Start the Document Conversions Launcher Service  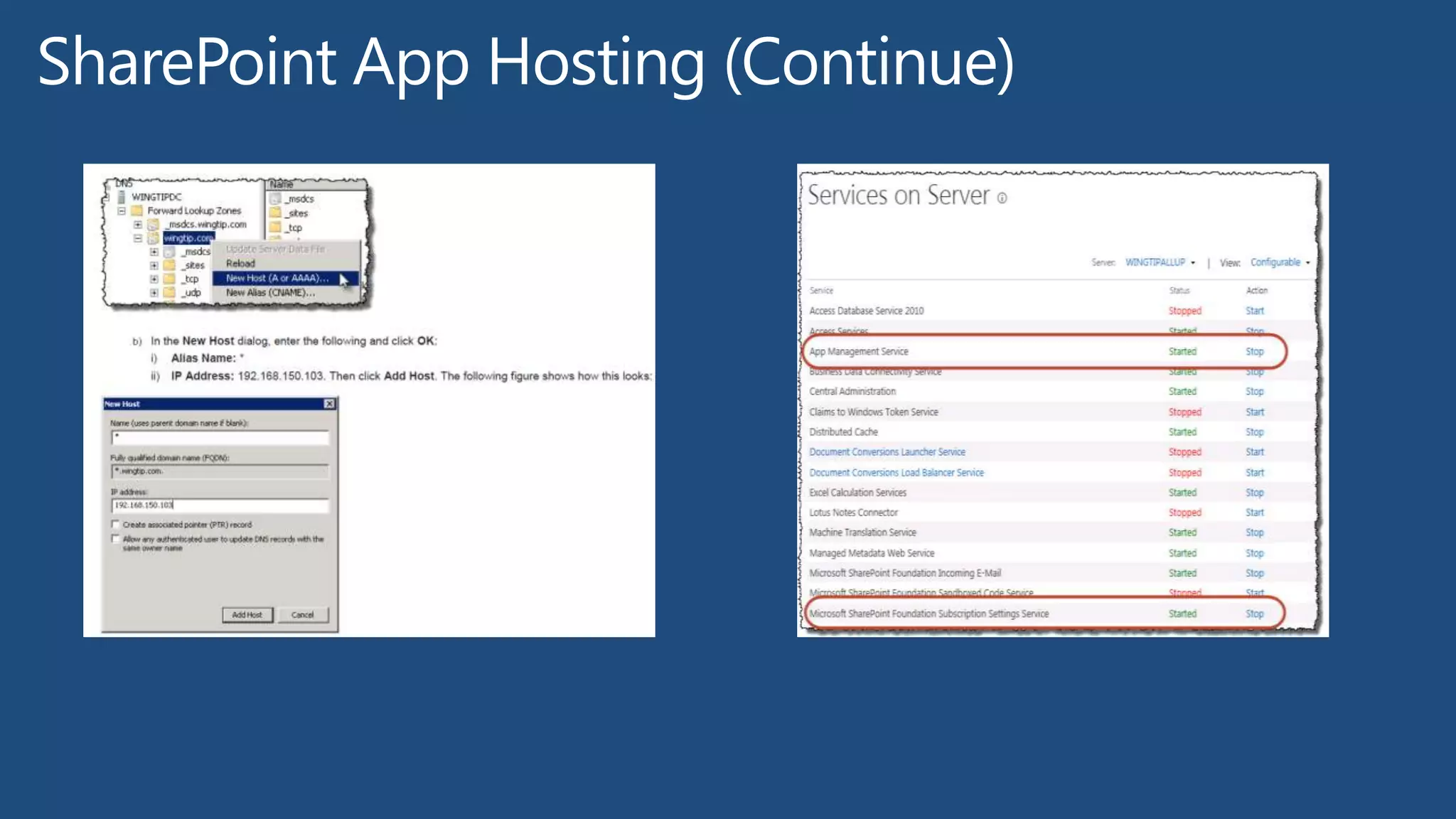point(1255,451)
